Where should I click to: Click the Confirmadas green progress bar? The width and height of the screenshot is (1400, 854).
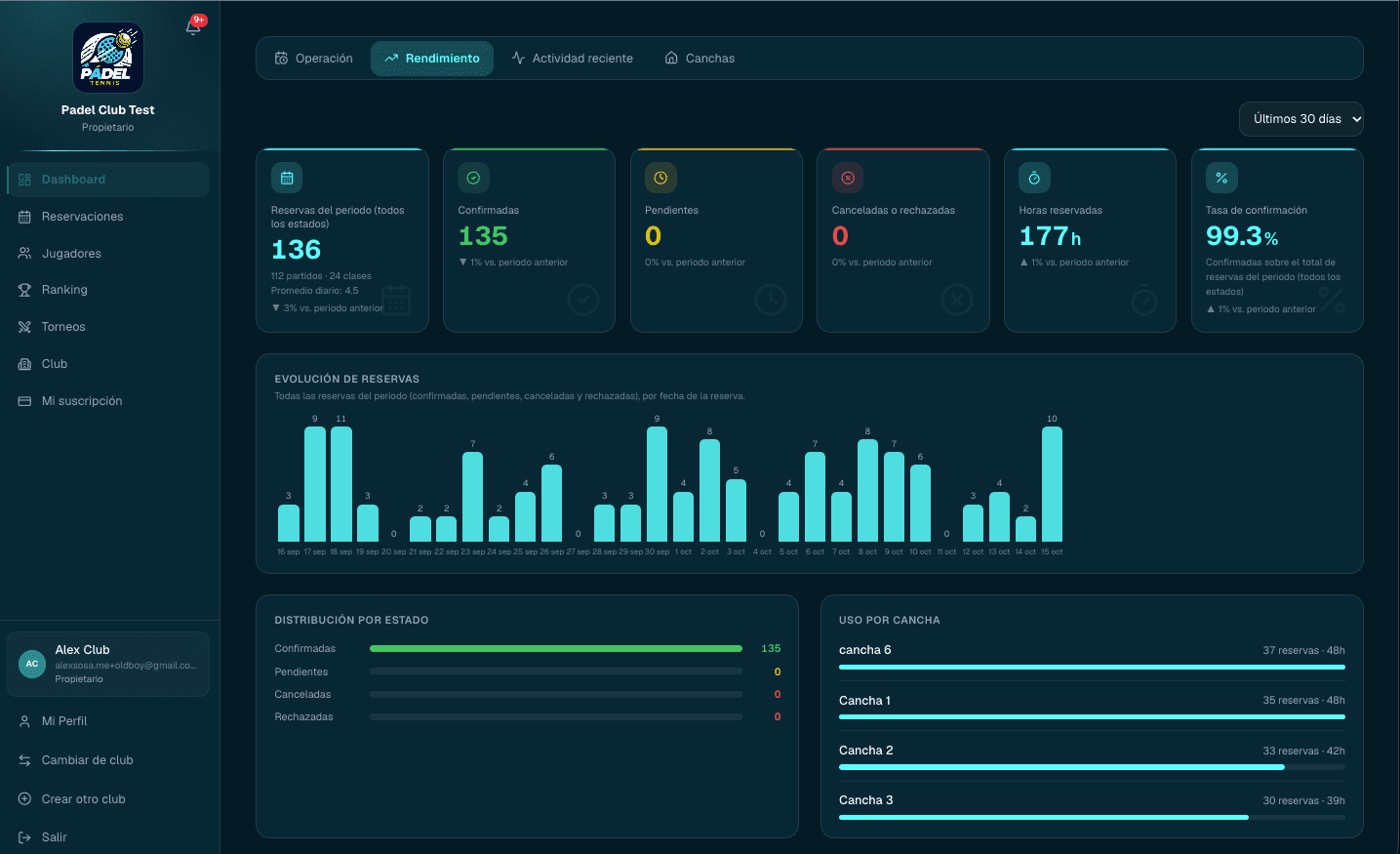[556, 648]
